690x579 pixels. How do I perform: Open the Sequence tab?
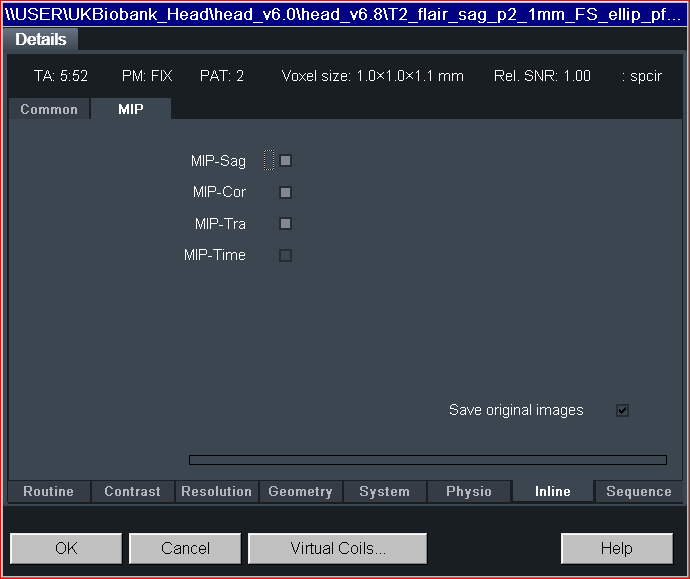(x=639, y=491)
